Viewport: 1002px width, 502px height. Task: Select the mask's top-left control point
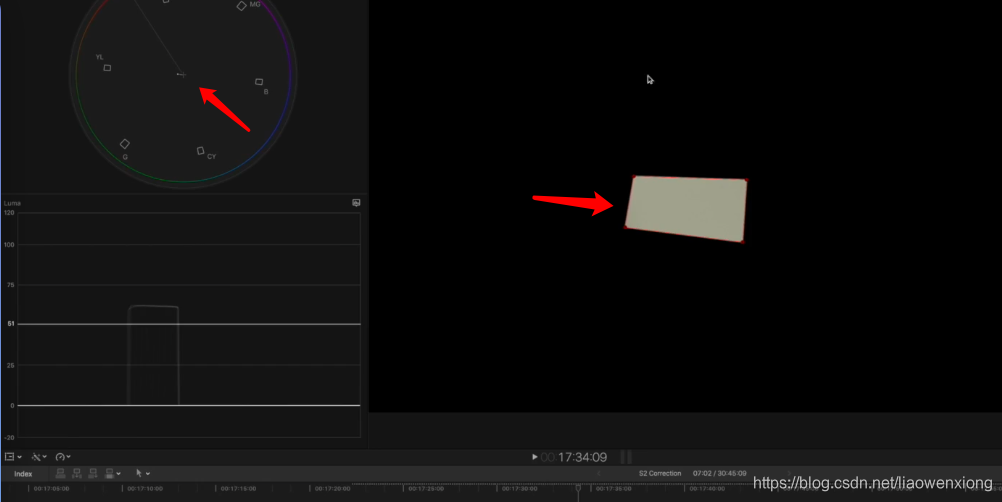pos(634,177)
